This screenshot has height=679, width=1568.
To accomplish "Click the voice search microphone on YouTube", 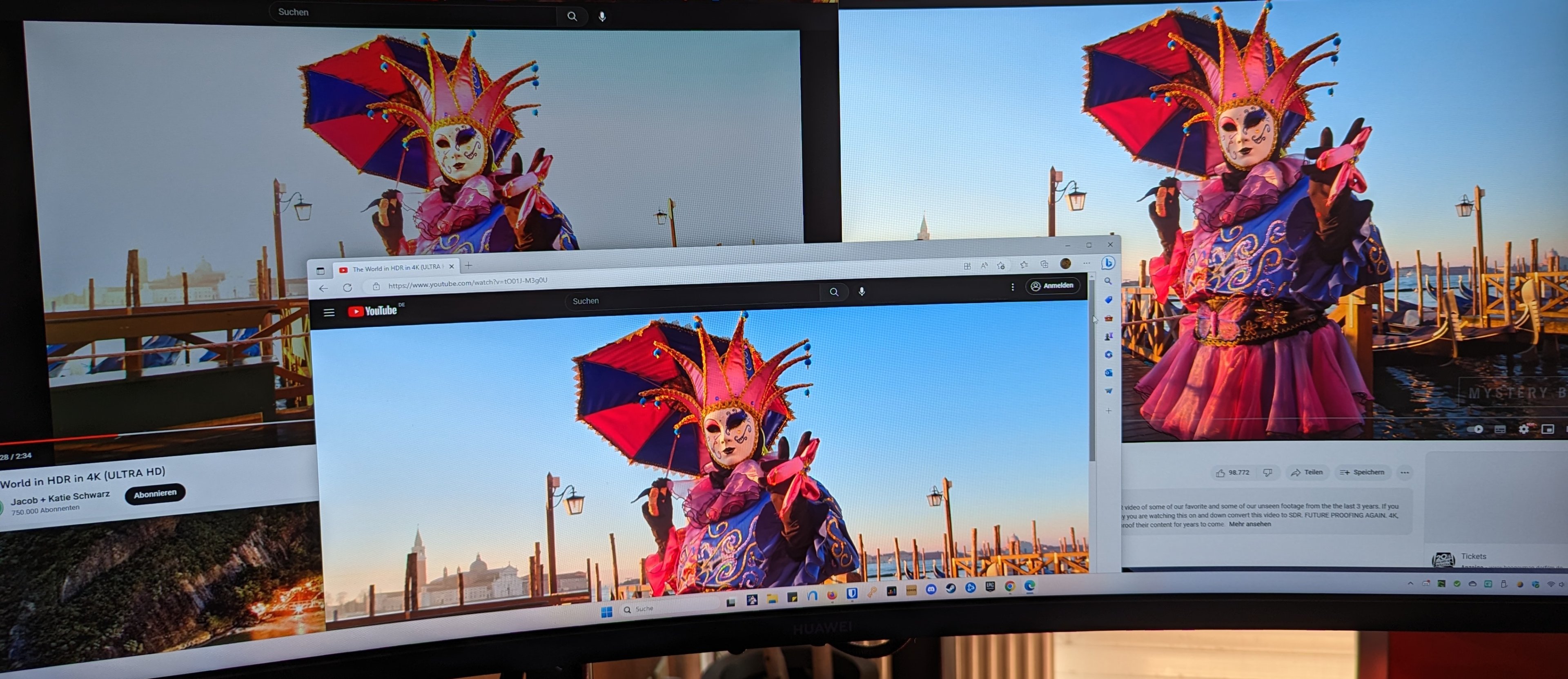I will pos(861,292).
